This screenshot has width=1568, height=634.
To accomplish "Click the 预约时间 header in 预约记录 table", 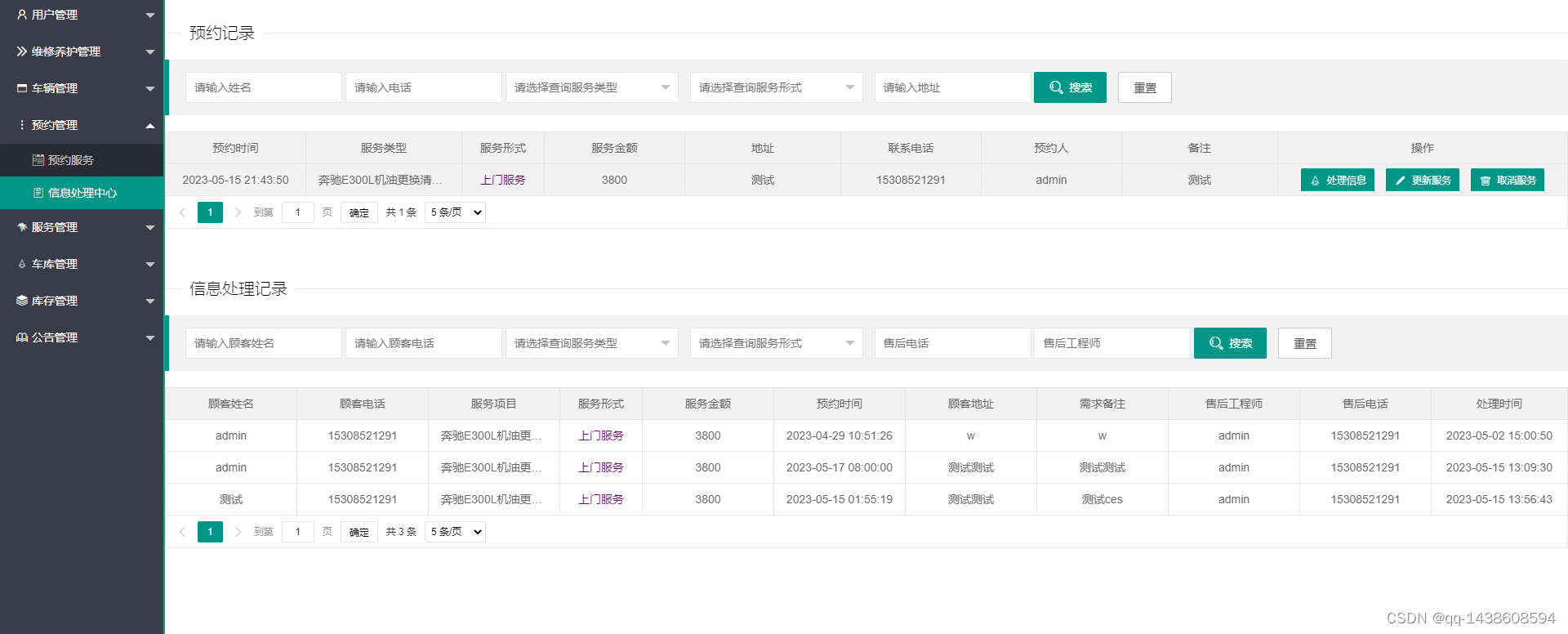I will [235, 148].
